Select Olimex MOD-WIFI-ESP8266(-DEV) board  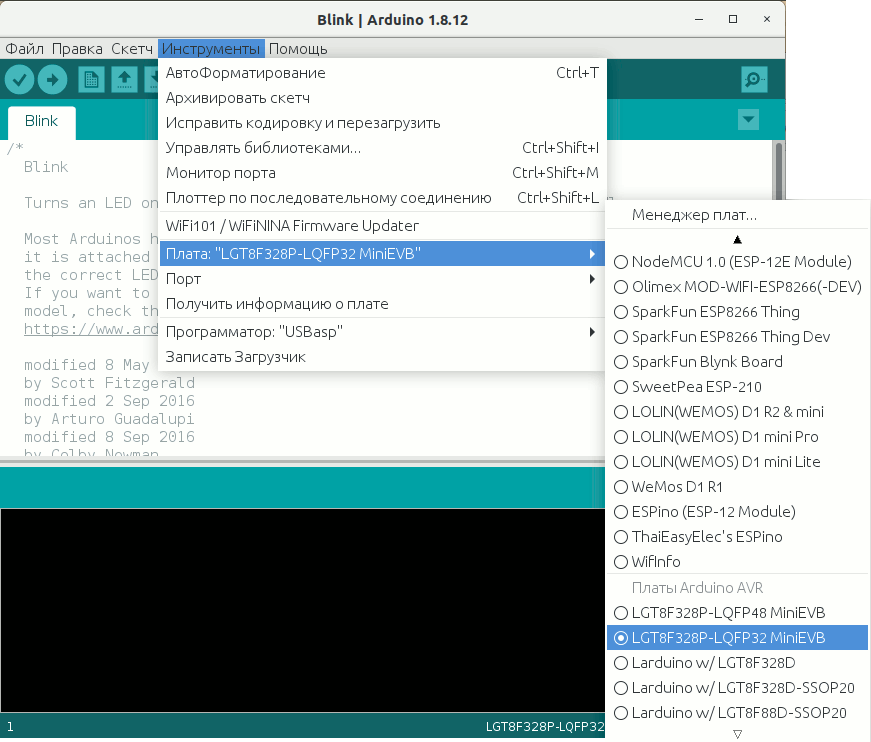point(737,287)
